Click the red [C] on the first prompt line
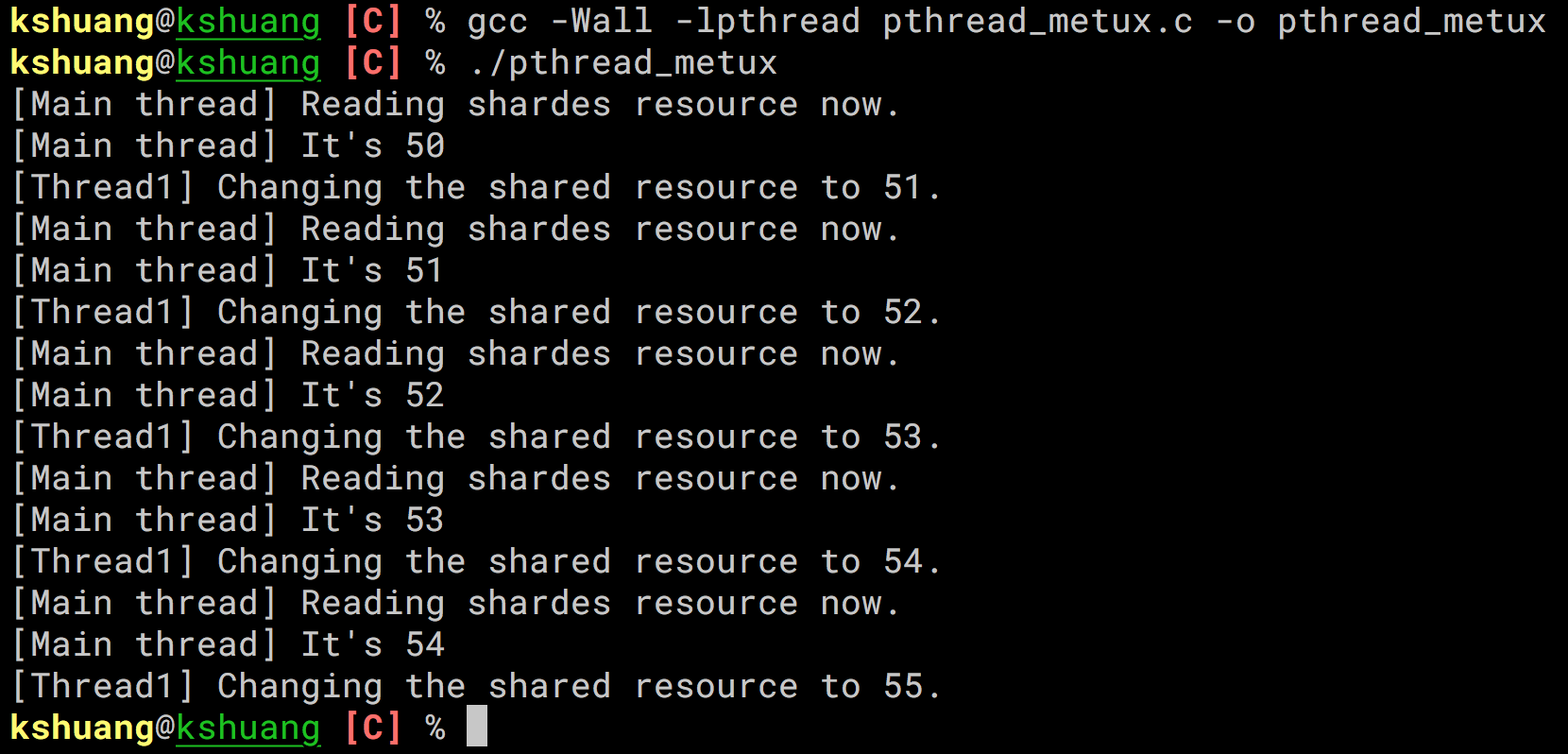1568x754 pixels. pyautogui.click(x=373, y=21)
